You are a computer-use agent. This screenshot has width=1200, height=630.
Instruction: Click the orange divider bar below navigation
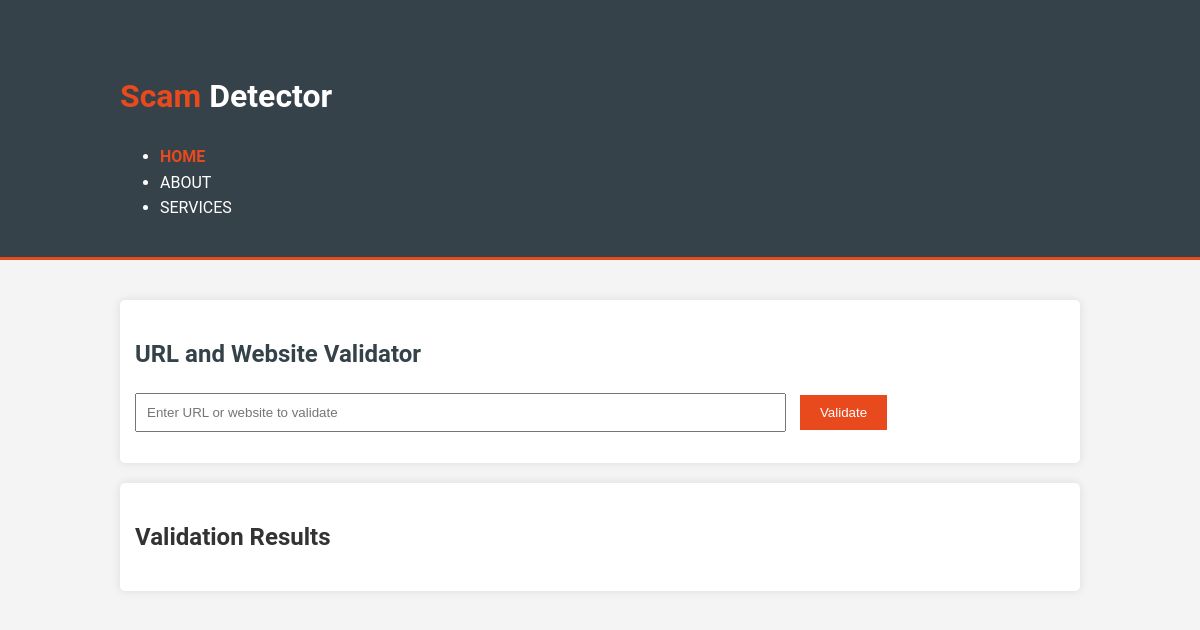pos(600,259)
